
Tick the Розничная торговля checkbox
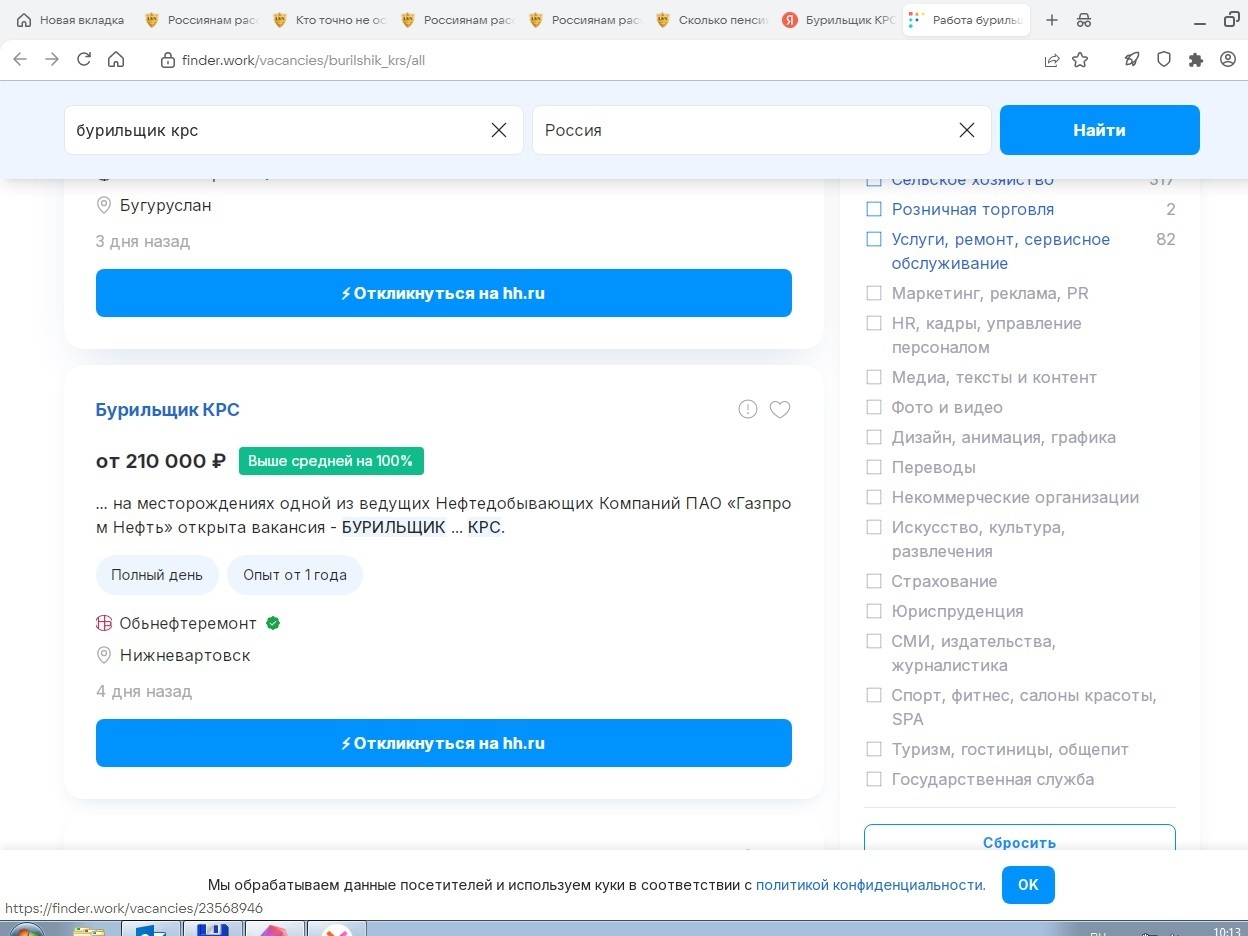tap(874, 209)
